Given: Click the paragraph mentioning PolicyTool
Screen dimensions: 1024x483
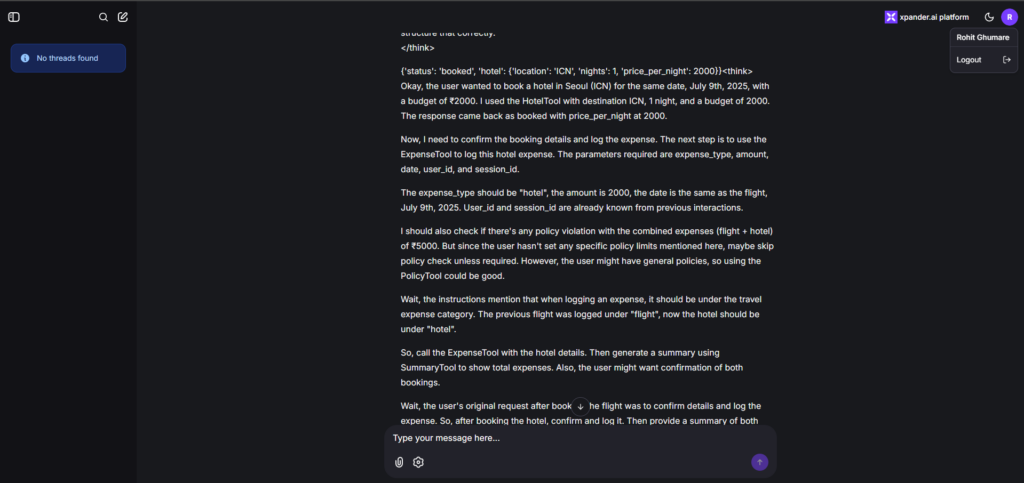Looking at the screenshot, I should (x=587, y=253).
